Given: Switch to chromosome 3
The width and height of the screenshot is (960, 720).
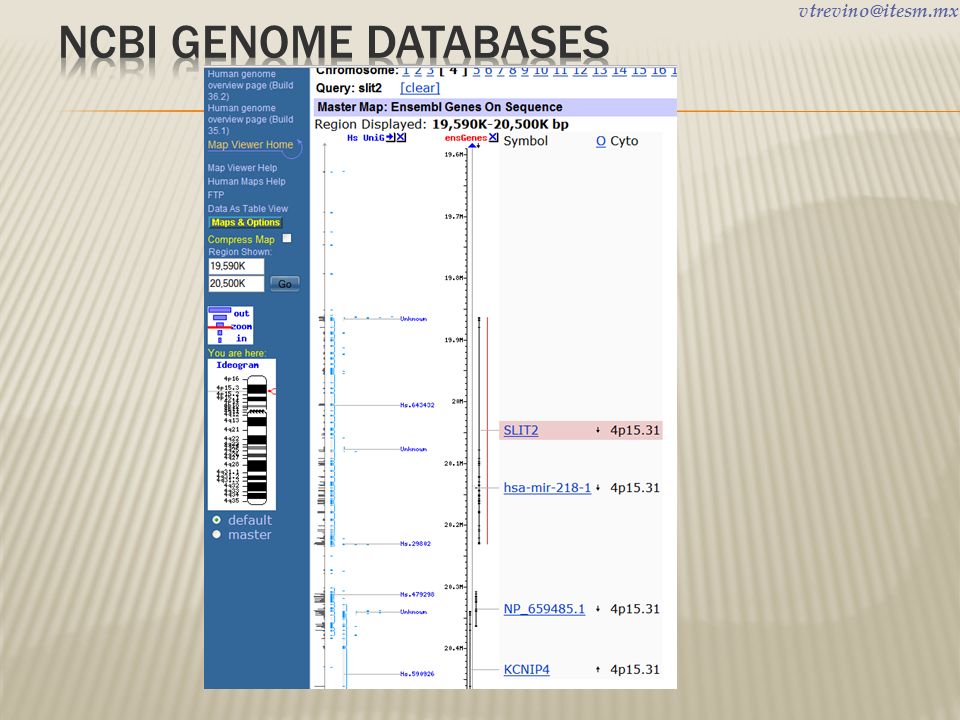Looking at the screenshot, I should pos(430,71).
